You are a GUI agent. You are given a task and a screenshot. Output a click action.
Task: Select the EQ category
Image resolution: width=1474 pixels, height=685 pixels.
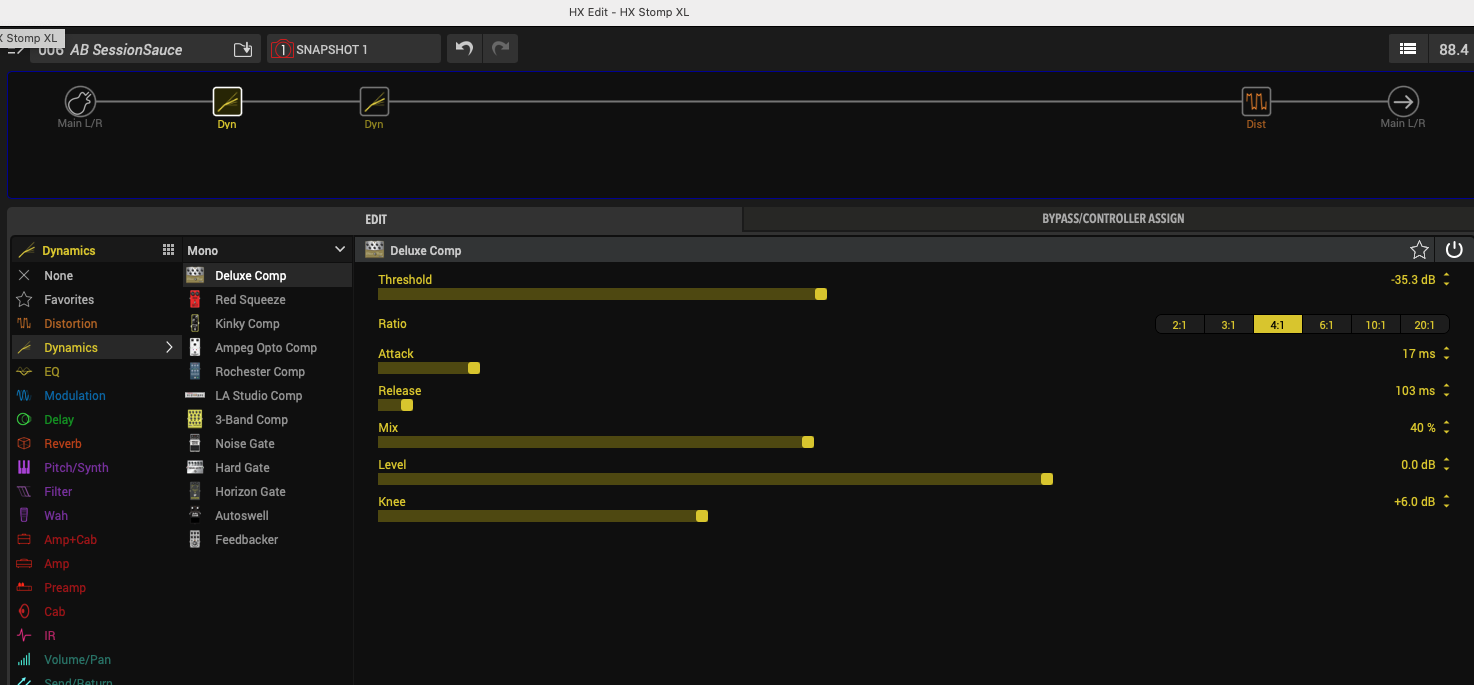[x=97, y=371]
